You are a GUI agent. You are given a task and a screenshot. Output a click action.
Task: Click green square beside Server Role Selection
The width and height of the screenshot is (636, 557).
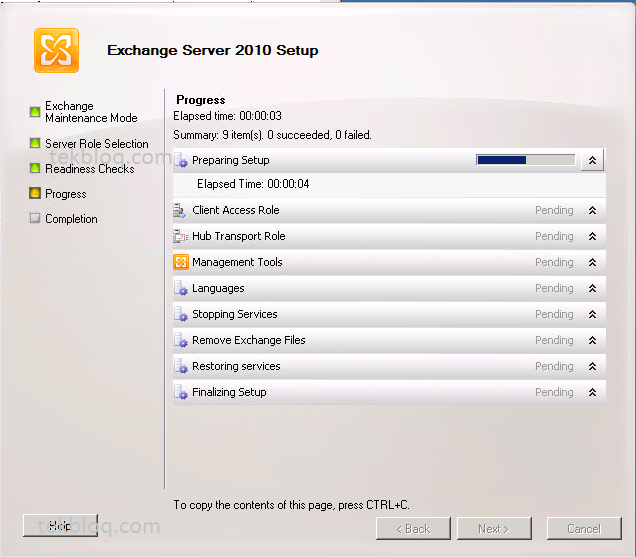[x=35, y=143]
